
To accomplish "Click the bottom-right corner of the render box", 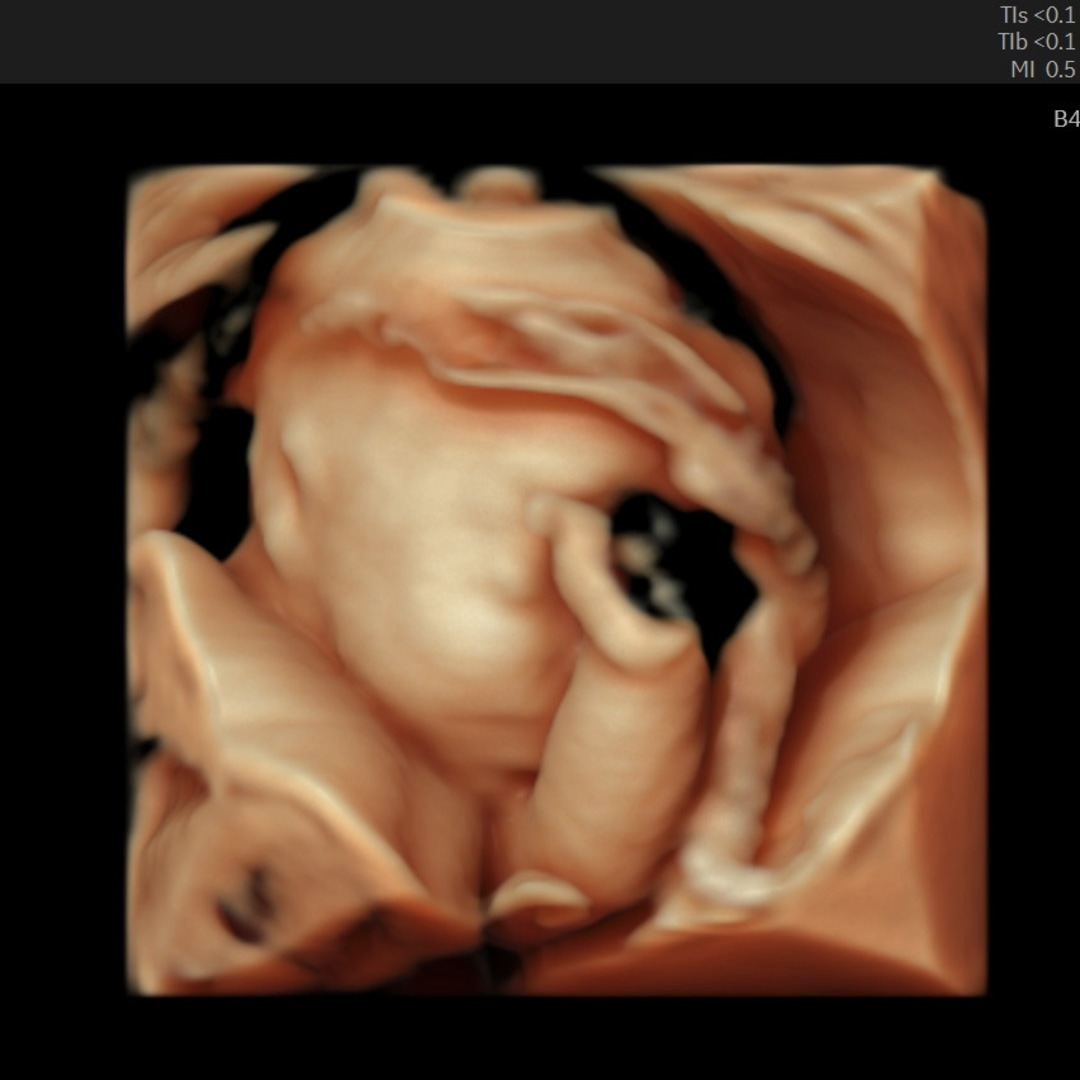I will pyautogui.click(x=980, y=988).
